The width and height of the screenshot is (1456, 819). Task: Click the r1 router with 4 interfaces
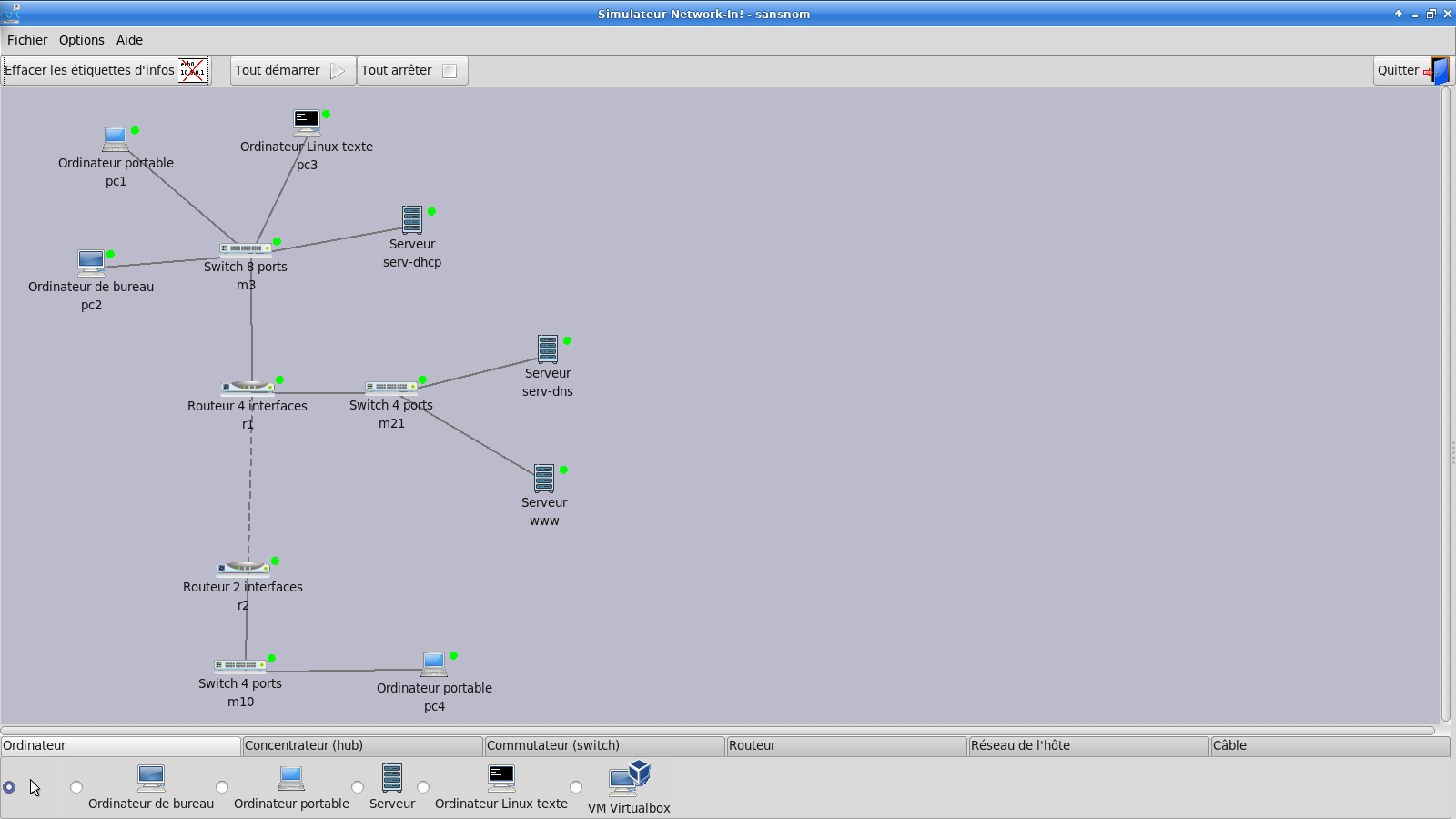tap(247, 387)
